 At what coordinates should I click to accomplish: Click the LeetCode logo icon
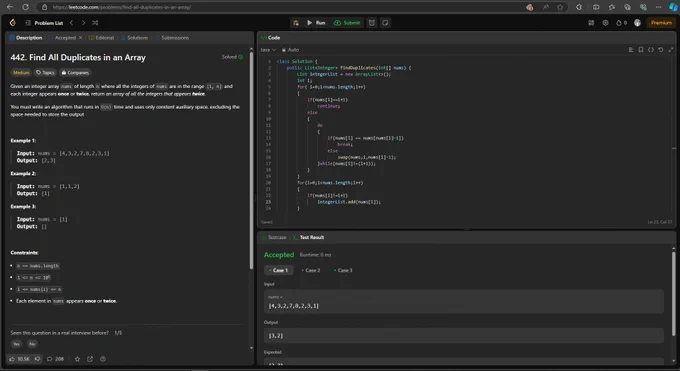13,23
